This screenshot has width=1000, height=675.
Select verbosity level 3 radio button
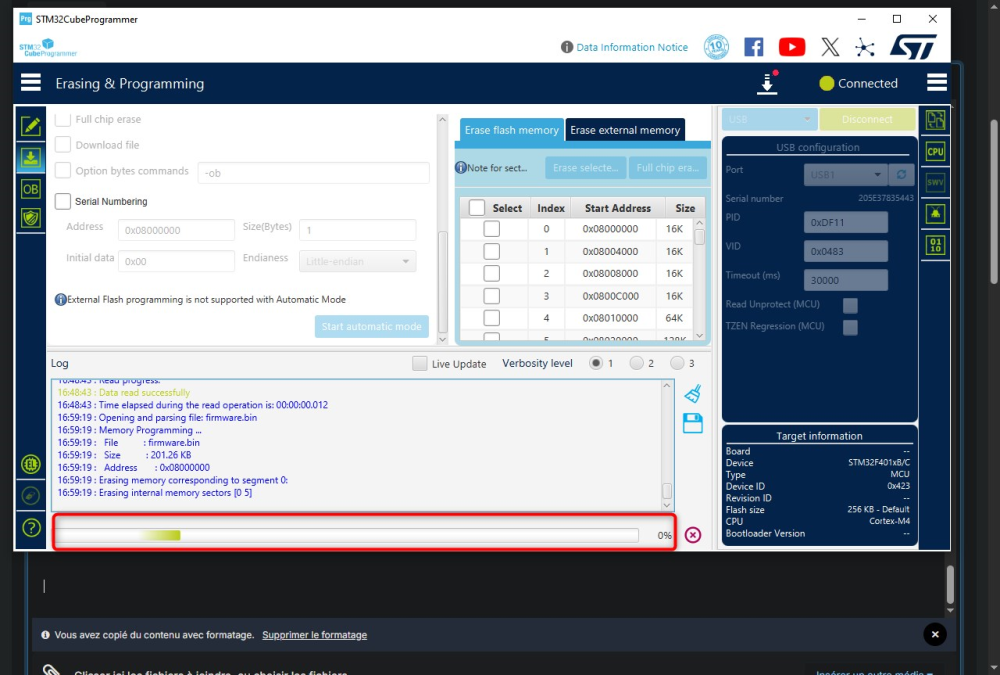pyautogui.click(x=677, y=363)
